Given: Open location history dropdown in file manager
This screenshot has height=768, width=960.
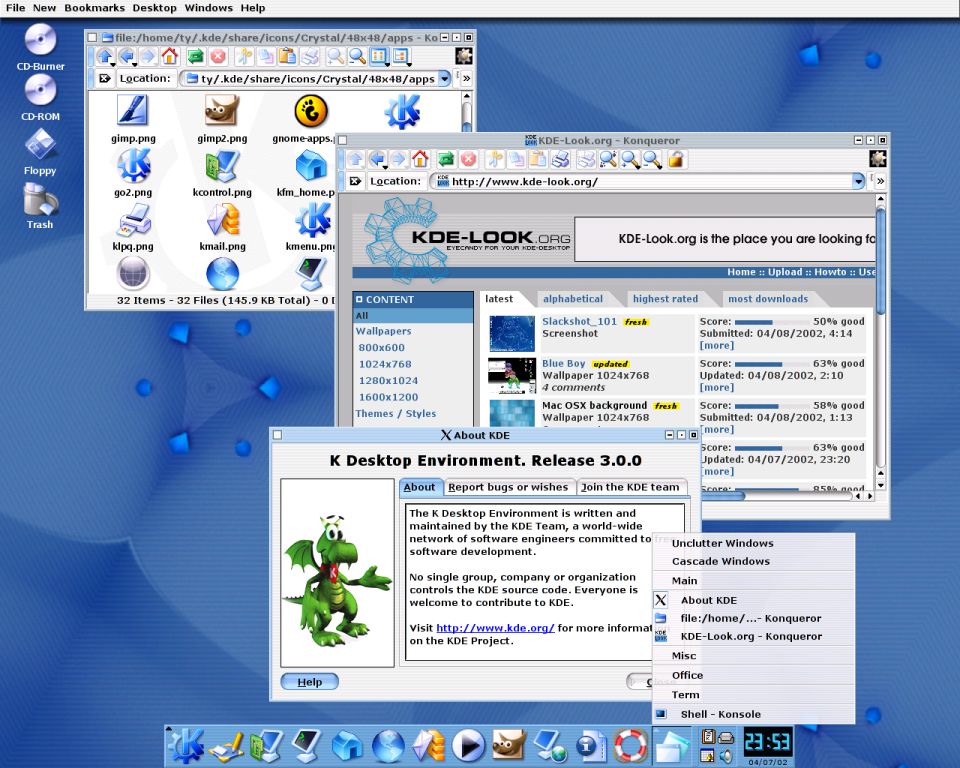Looking at the screenshot, I should [444, 78].
